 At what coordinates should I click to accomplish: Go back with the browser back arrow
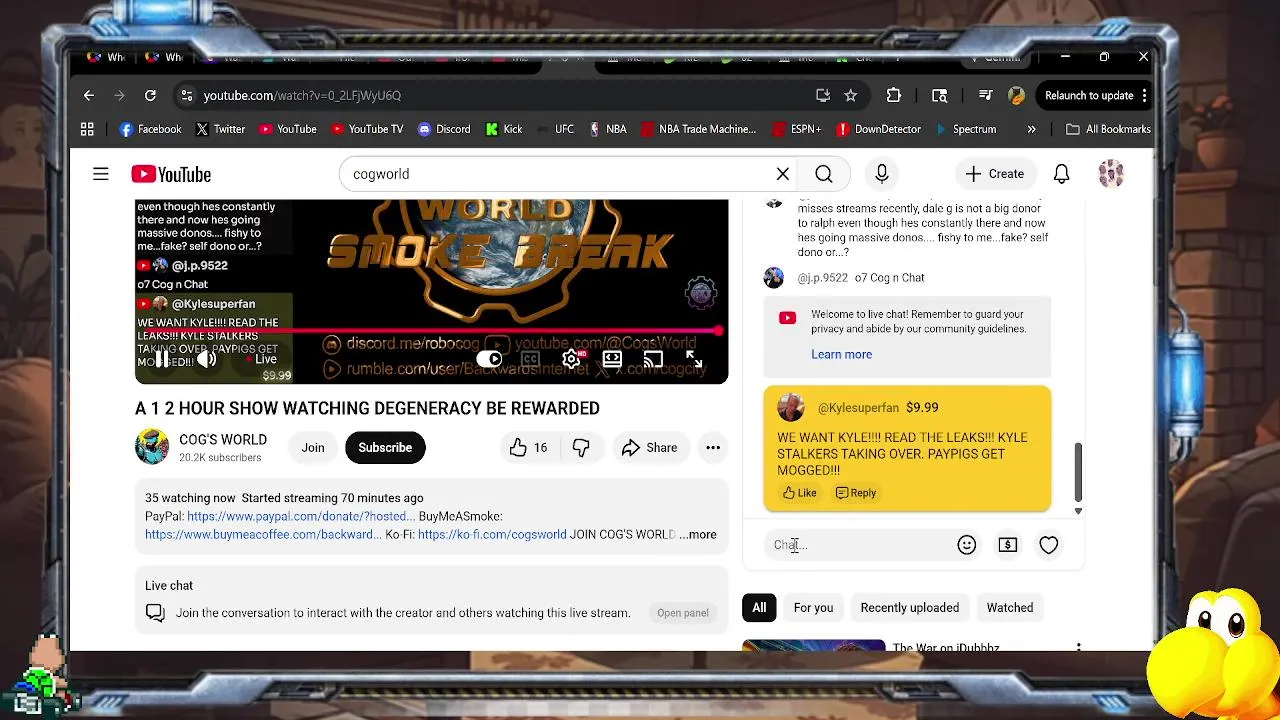coord(89,95)
